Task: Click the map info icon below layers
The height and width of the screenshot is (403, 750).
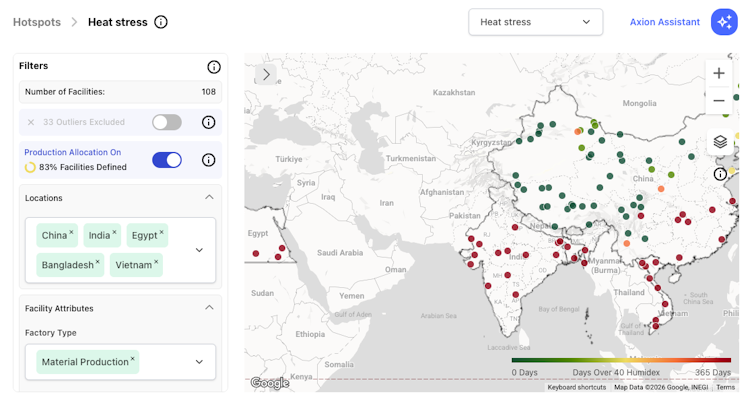Action: [x=720, y=174]
